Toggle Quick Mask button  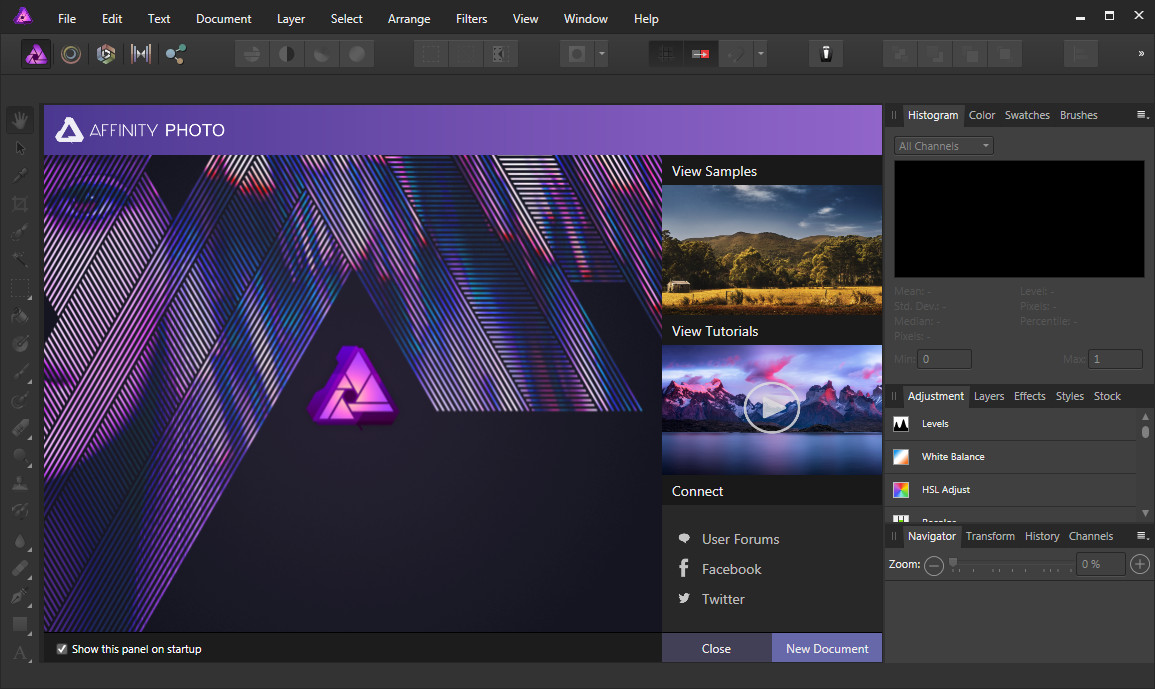click(577, 54)
